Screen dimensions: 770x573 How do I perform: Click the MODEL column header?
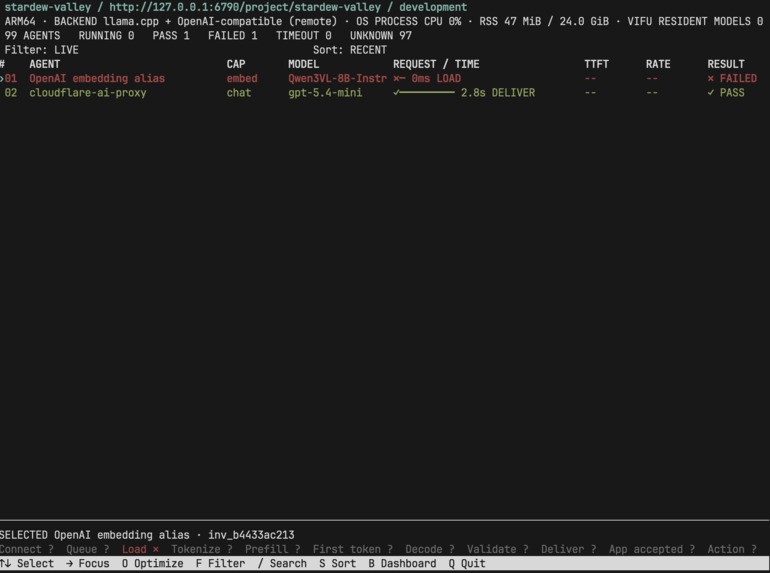point(303,64)
